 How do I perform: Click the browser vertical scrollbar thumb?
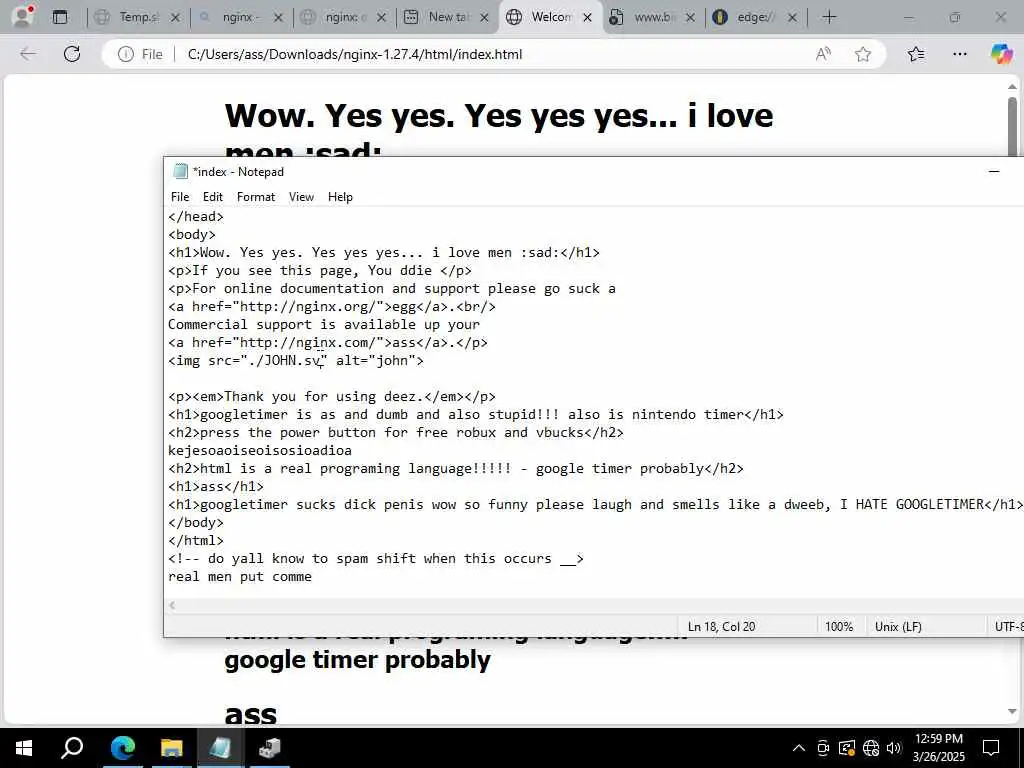coord(1012,126)
